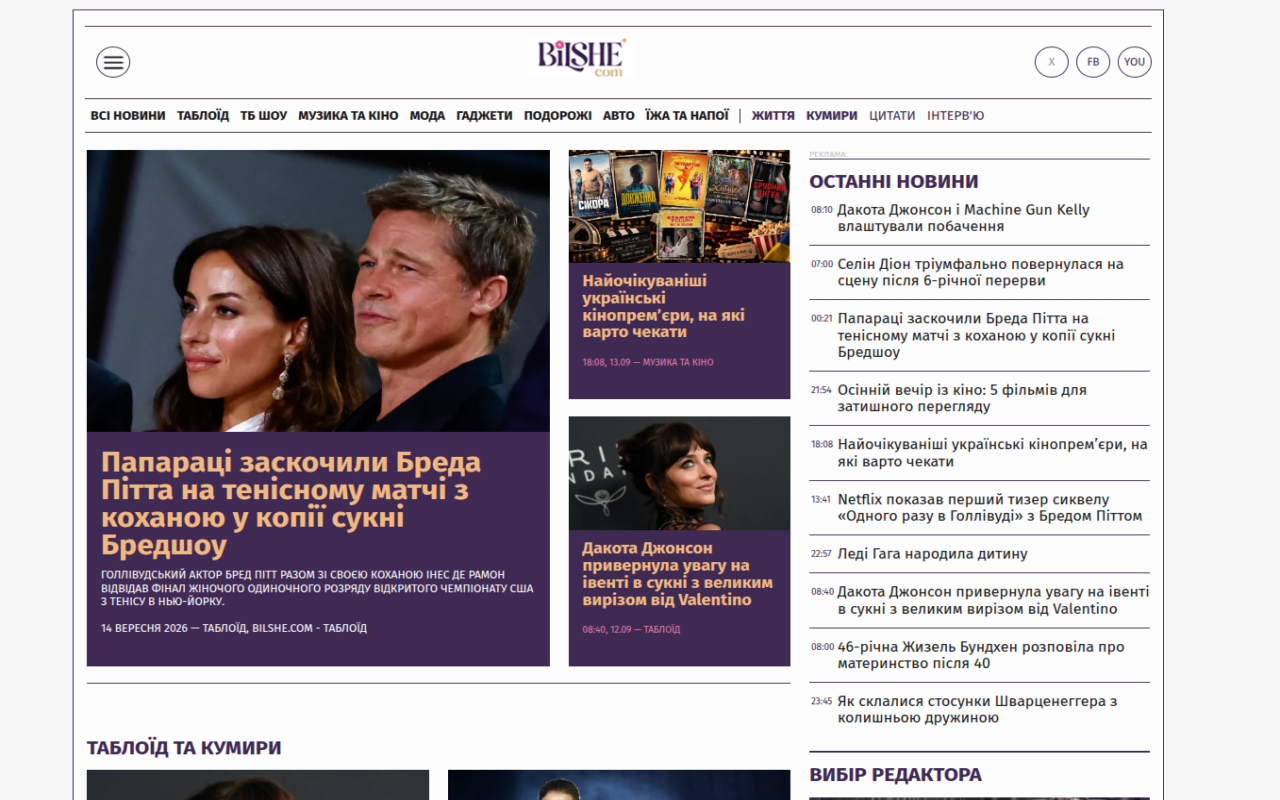
Task: Open the Дакота Джонсон Valentino card headline
Action: (x=678, y=574)
